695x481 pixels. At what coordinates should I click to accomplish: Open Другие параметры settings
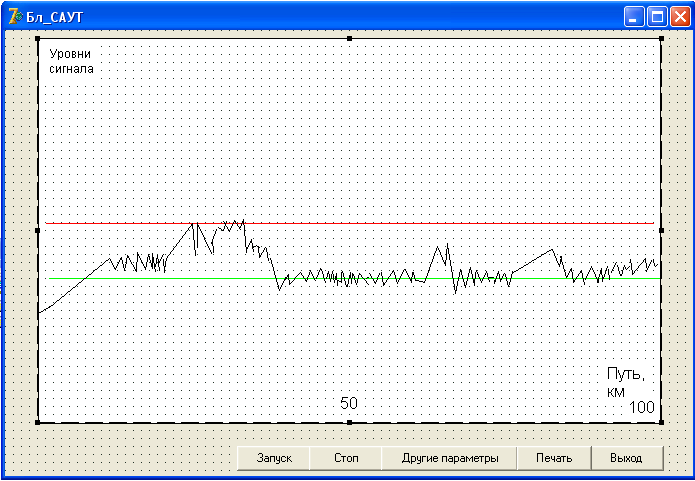coord(449,458)
